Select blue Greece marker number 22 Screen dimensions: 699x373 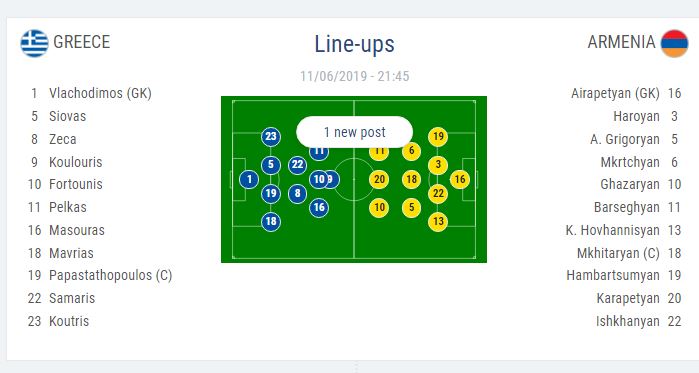(297, 165)
